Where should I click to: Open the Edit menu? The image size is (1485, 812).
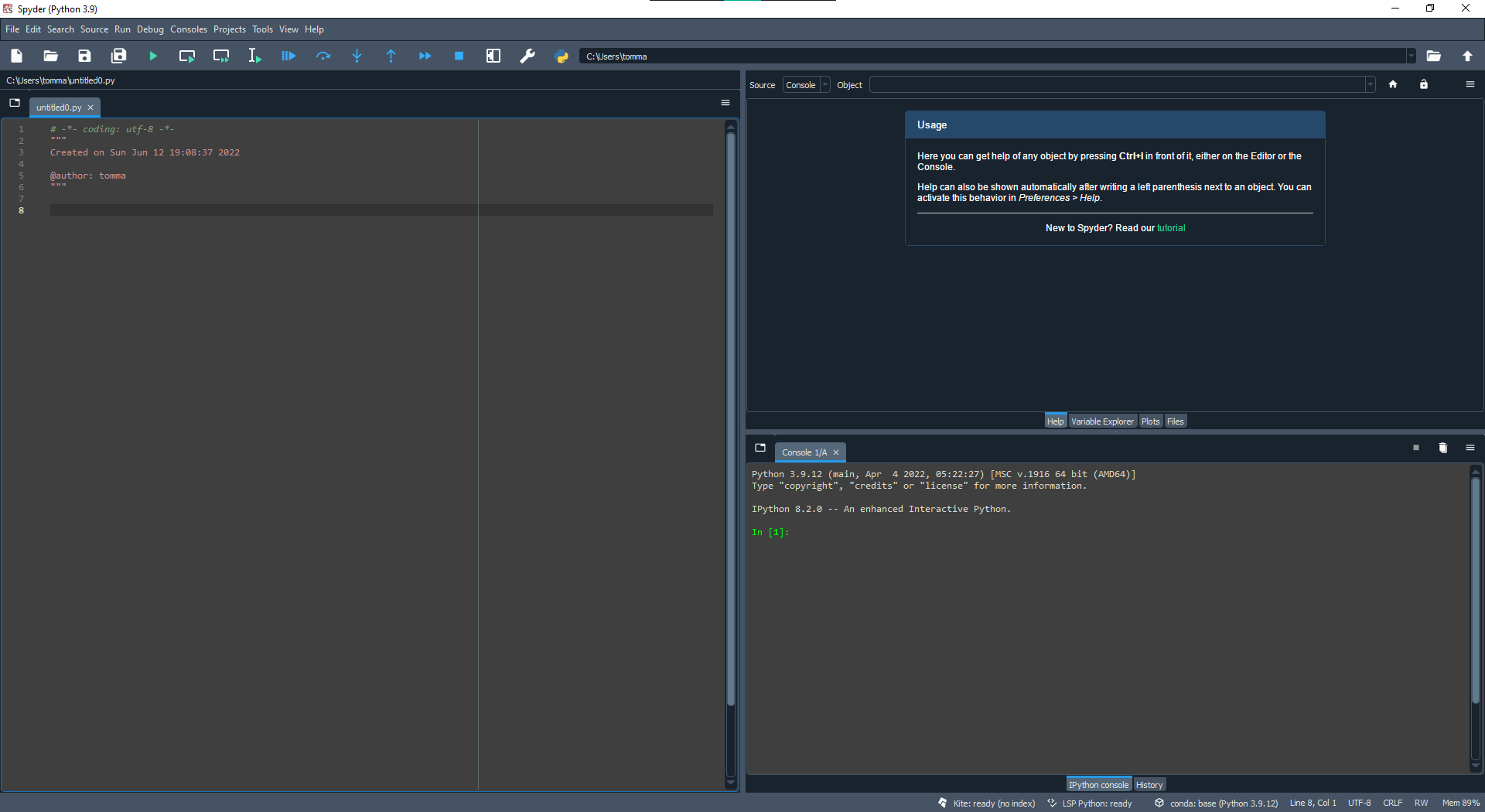(33, 29)
